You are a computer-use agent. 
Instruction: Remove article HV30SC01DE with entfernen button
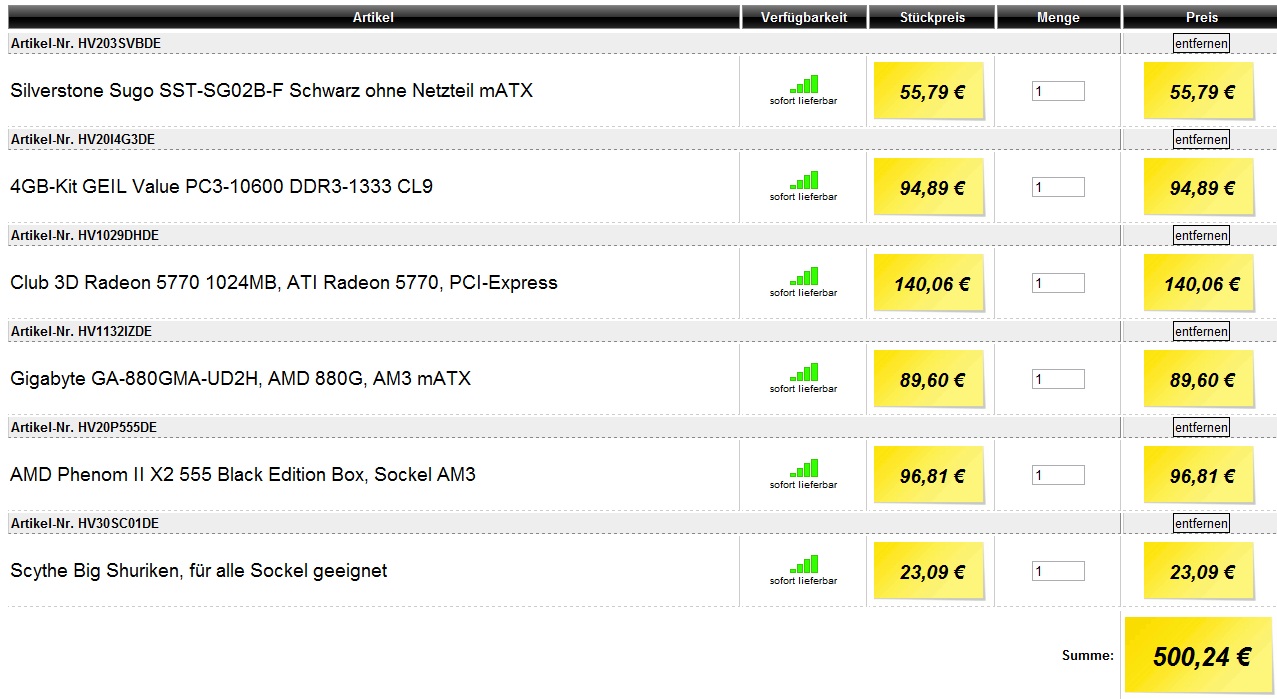tap(1201, 523)
